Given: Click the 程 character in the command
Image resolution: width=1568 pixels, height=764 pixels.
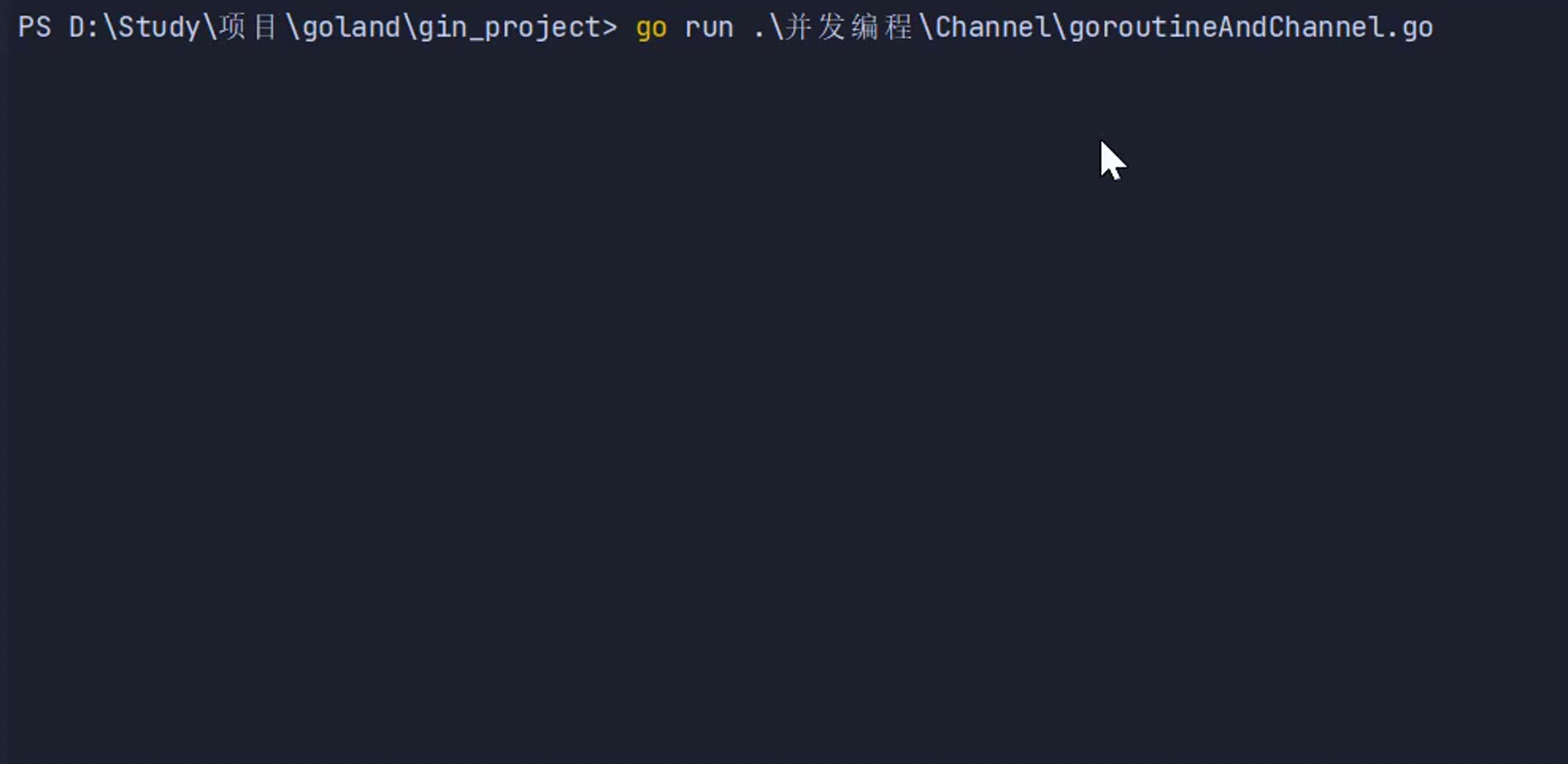Looking at the screenshot, I should click(898, 27).
